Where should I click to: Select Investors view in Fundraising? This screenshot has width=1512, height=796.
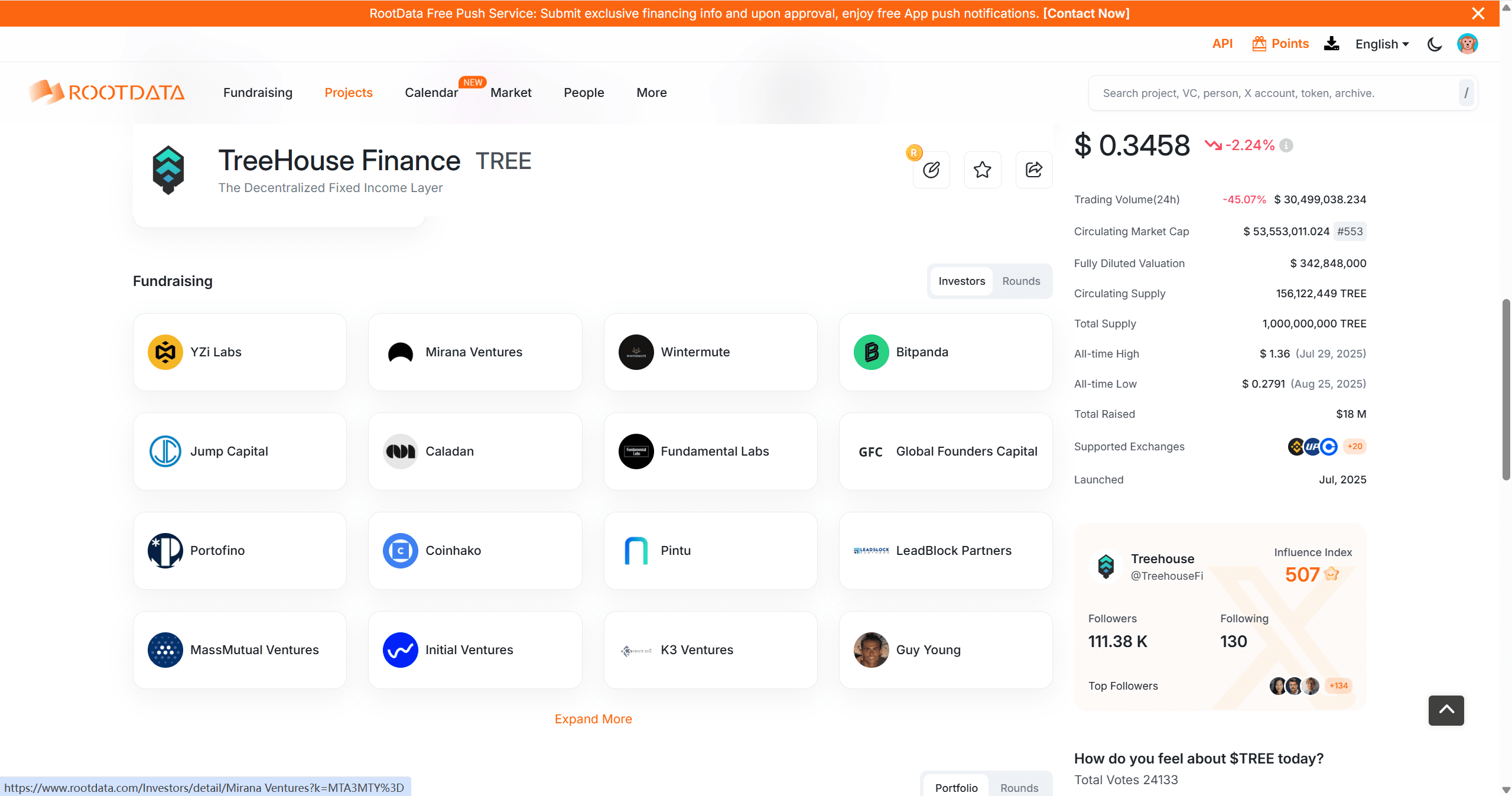coord(961,281)
